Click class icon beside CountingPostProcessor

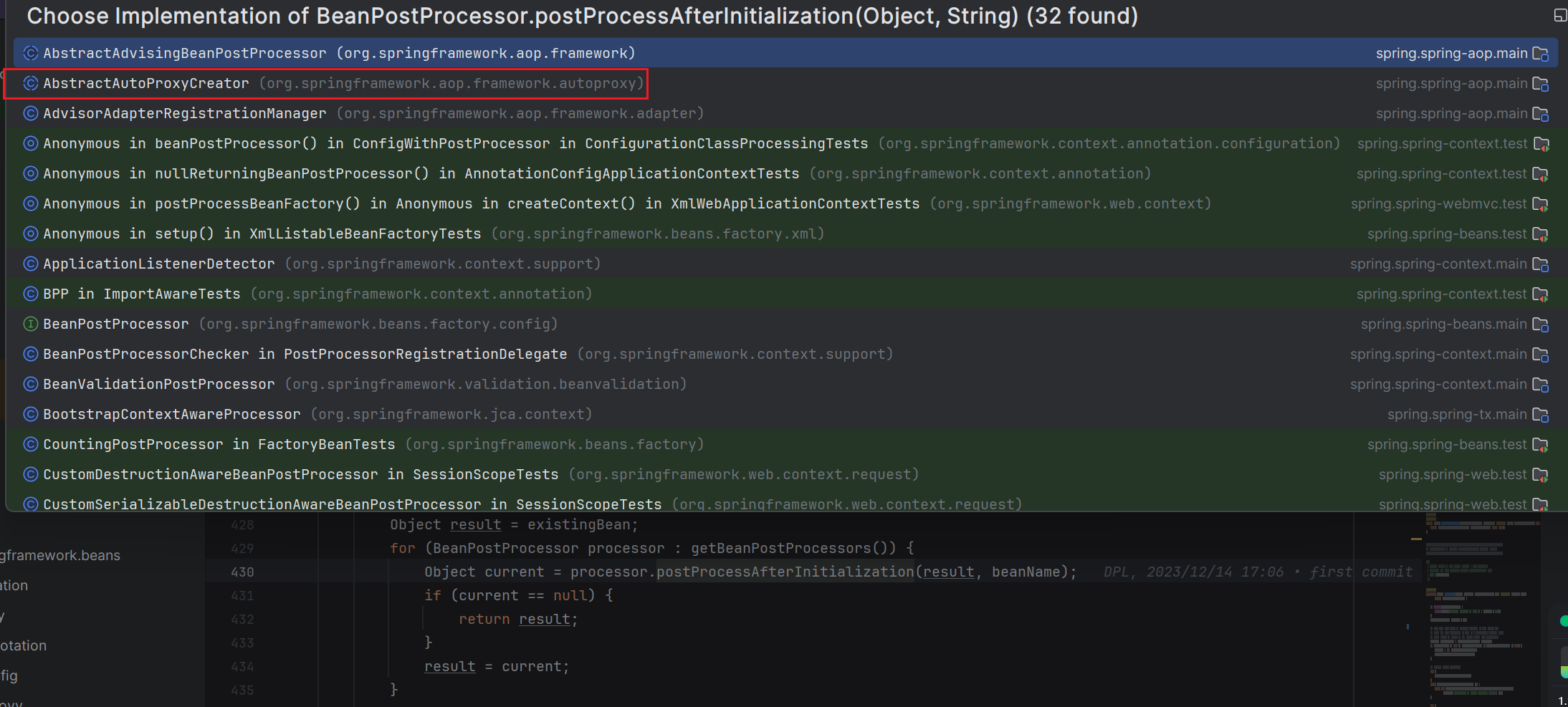pyautogui.click(x=31, y=444)
